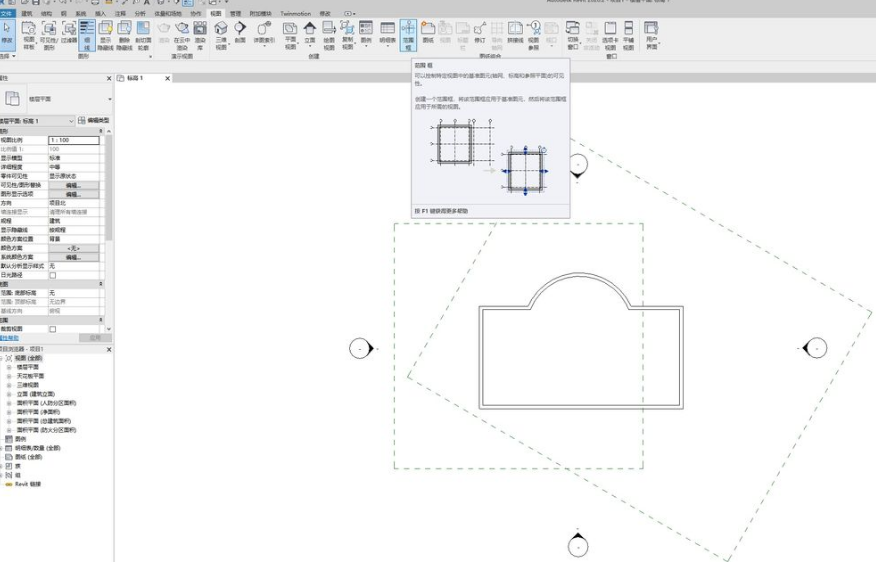Expand the Elevations (立面) tree node
876x562 pixels.
click(x=9, y=394)
